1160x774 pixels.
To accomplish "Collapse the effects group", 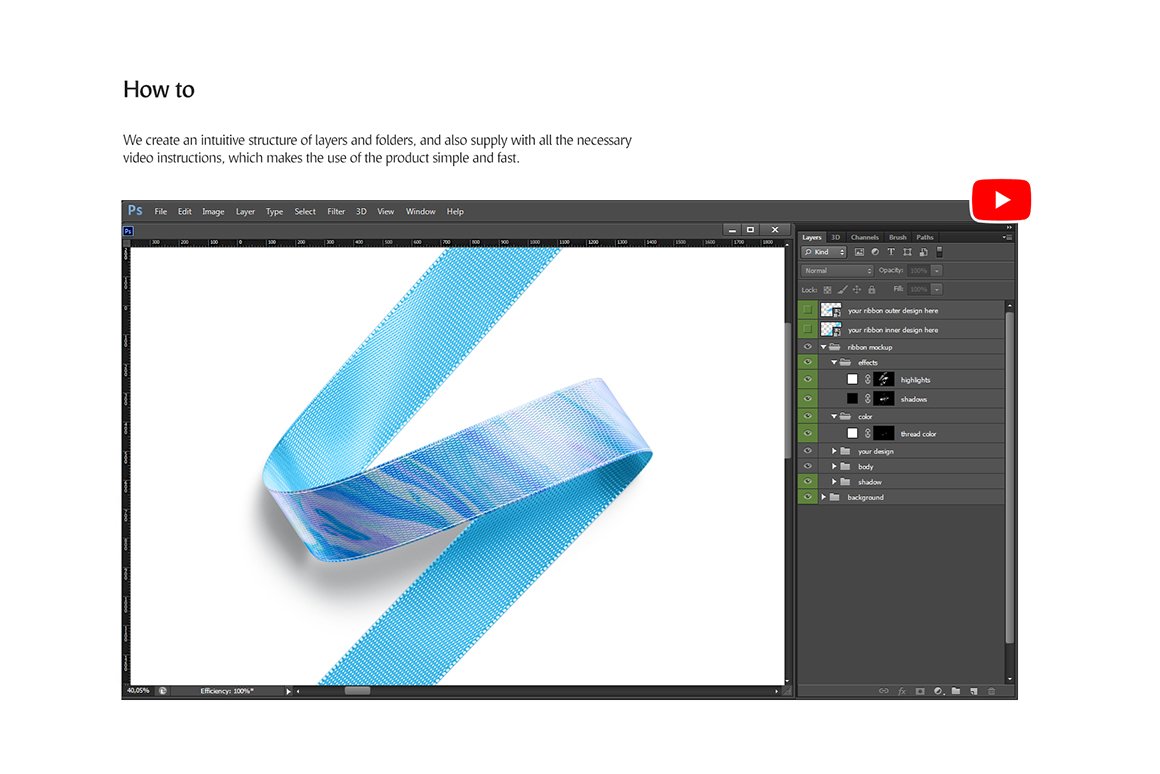I will [x=834, y=363].
